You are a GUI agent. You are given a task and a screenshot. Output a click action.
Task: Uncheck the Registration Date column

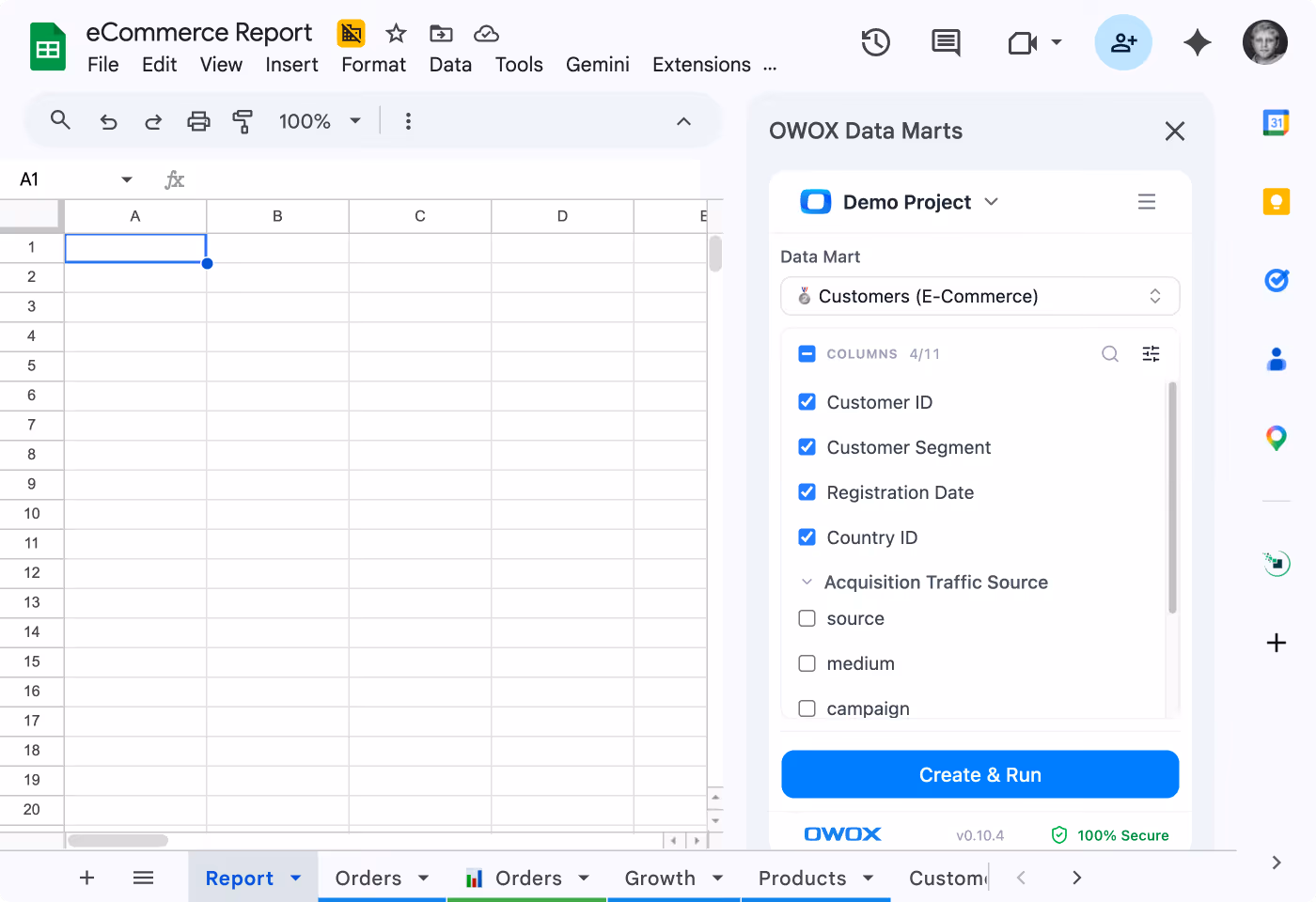[807, 492]
